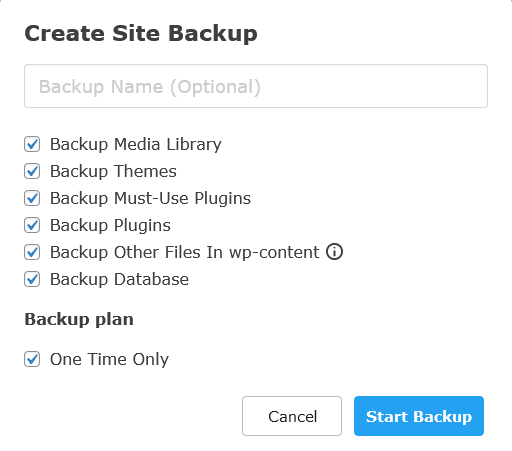Focus the Backup Name (Optional) field

[x=256, y=86]
